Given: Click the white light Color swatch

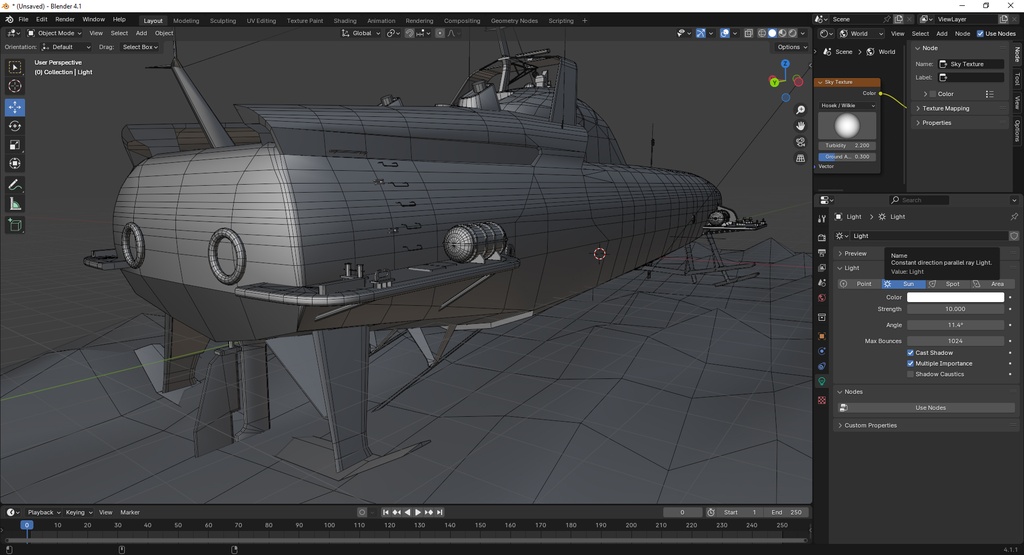Looking at the screenshot, I should 955,297.
